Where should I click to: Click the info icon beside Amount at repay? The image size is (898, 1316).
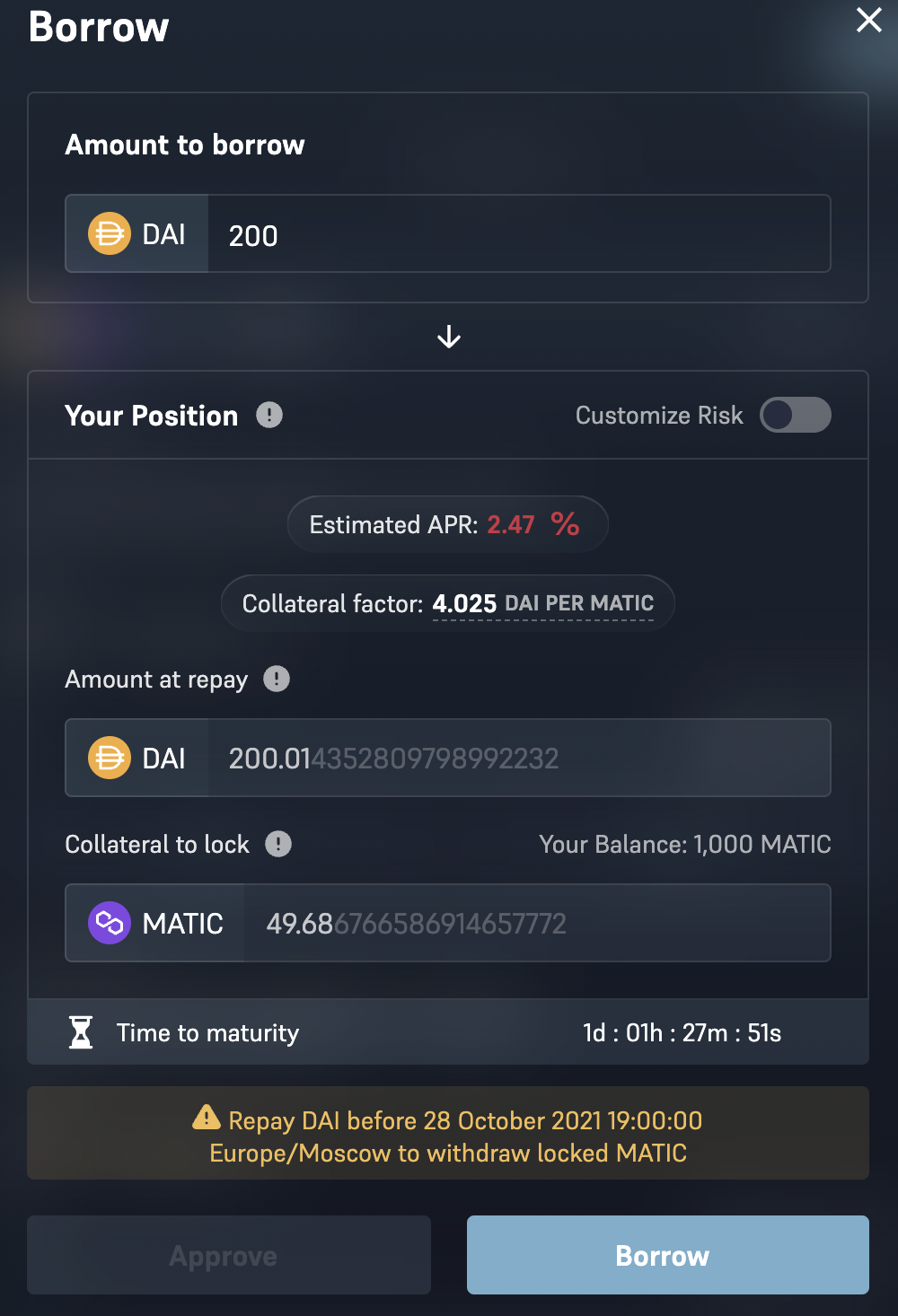[277, 679]
